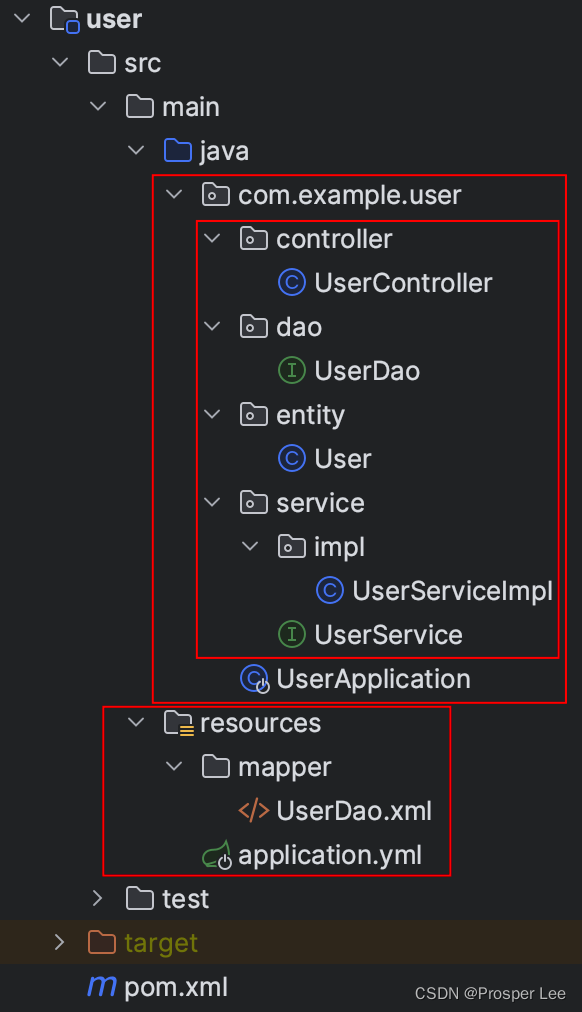Image resolution: width=582 pixels, height=1012 pixels.
Task: Select the 'com.example.user' label
Action: pyautogui.click(x=350, y=195)
